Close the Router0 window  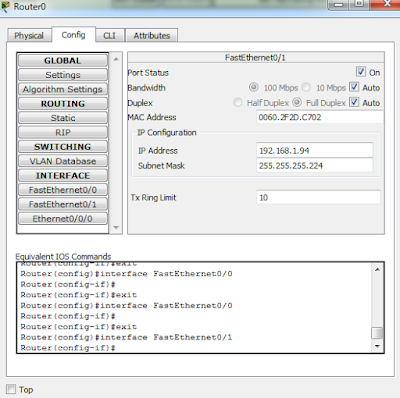click(386, 4)
